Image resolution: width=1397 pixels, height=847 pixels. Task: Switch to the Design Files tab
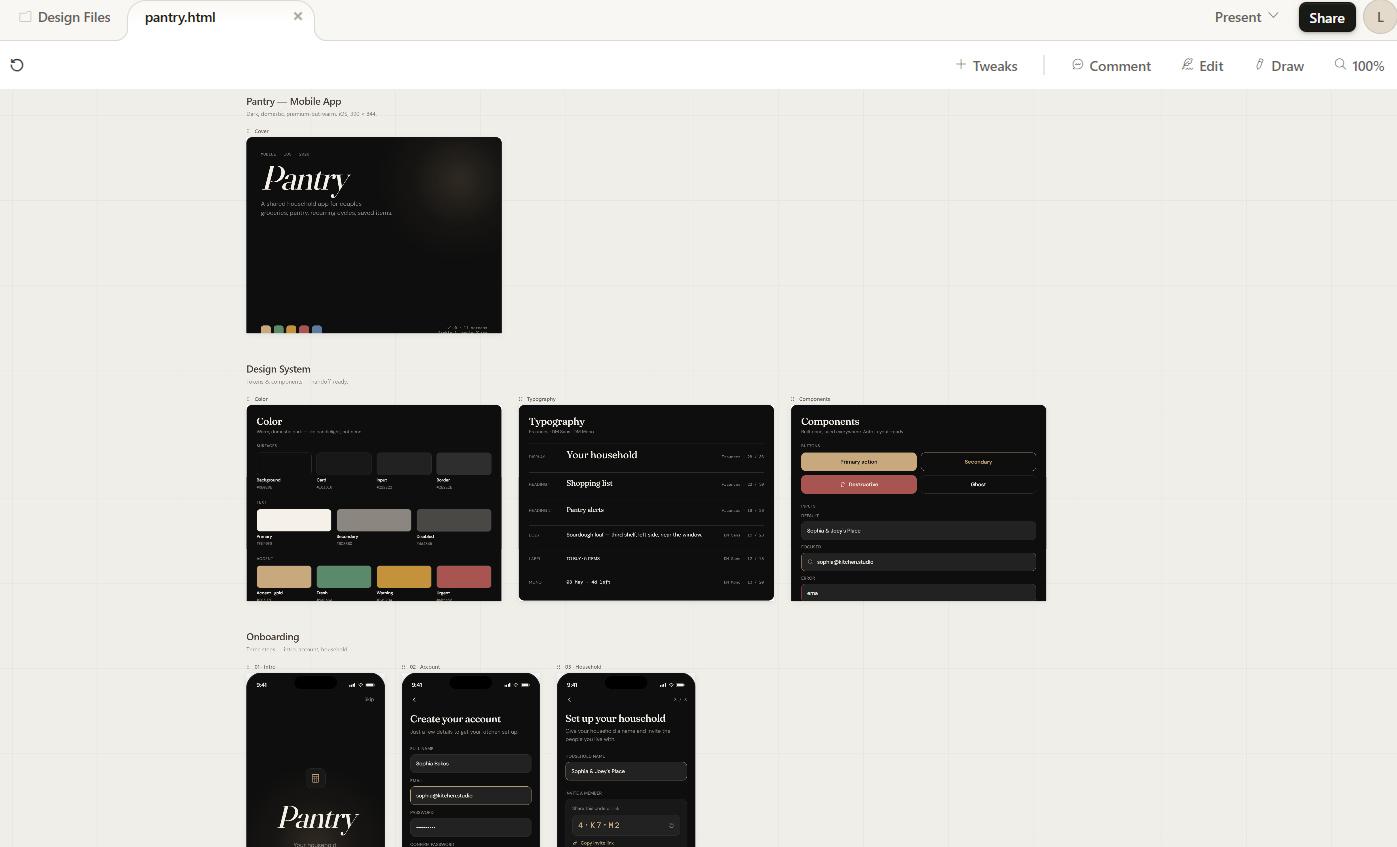click(65, 17)
